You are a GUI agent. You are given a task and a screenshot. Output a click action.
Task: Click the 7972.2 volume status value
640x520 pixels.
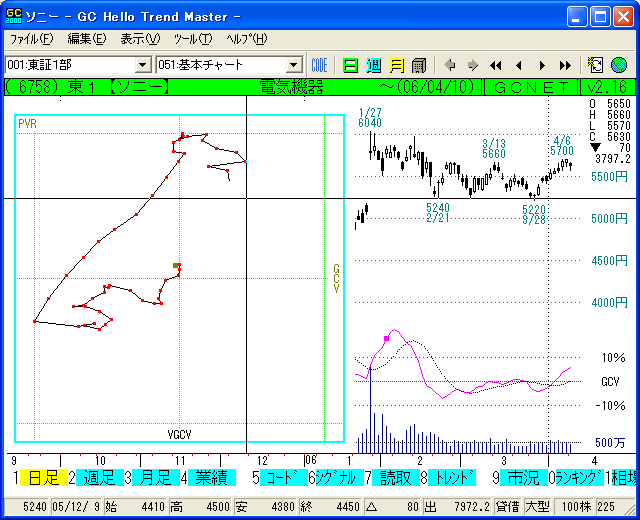click(472, 507)
